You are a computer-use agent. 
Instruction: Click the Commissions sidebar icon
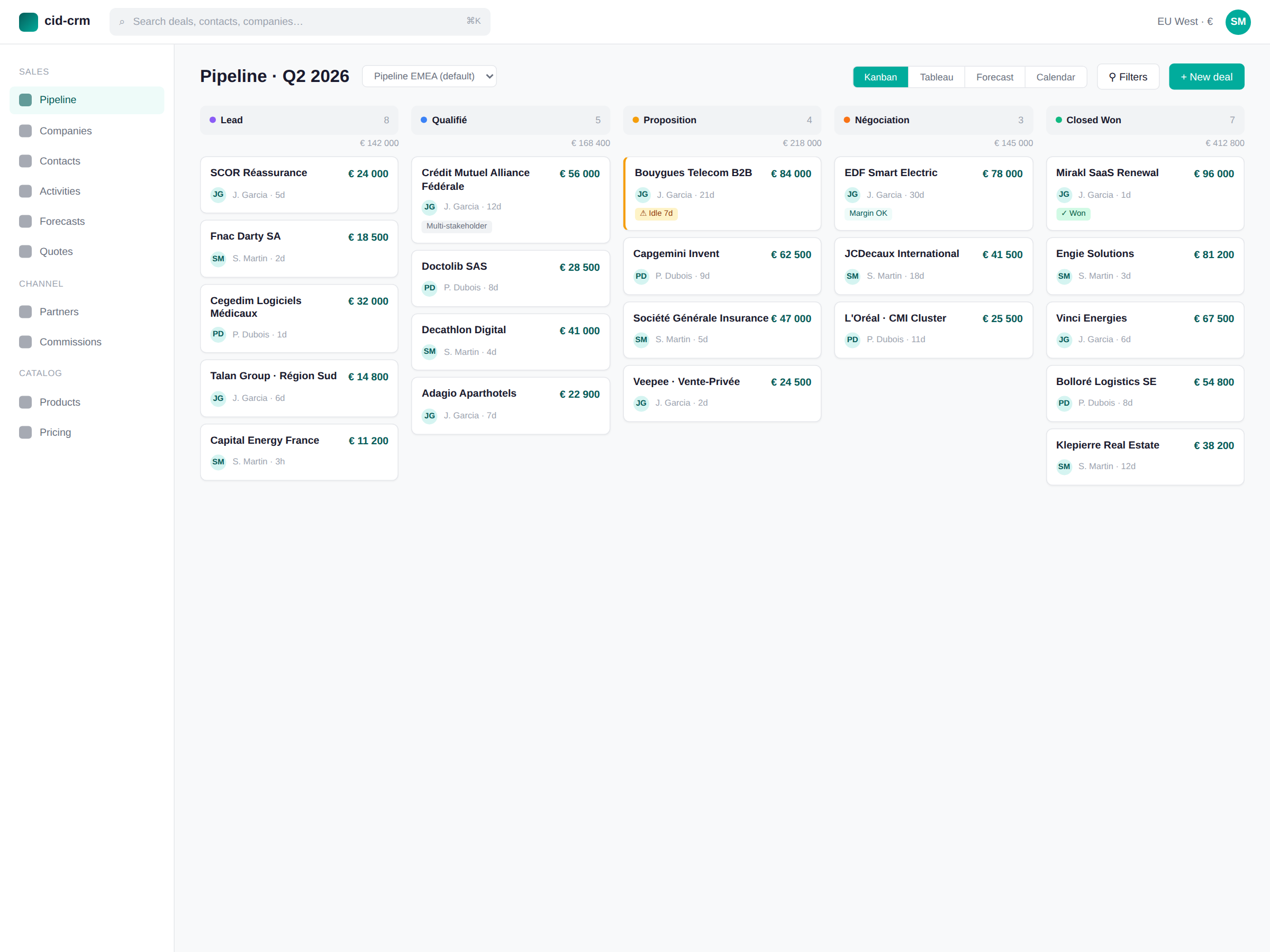pyautogui.click(x=25, y=342)
